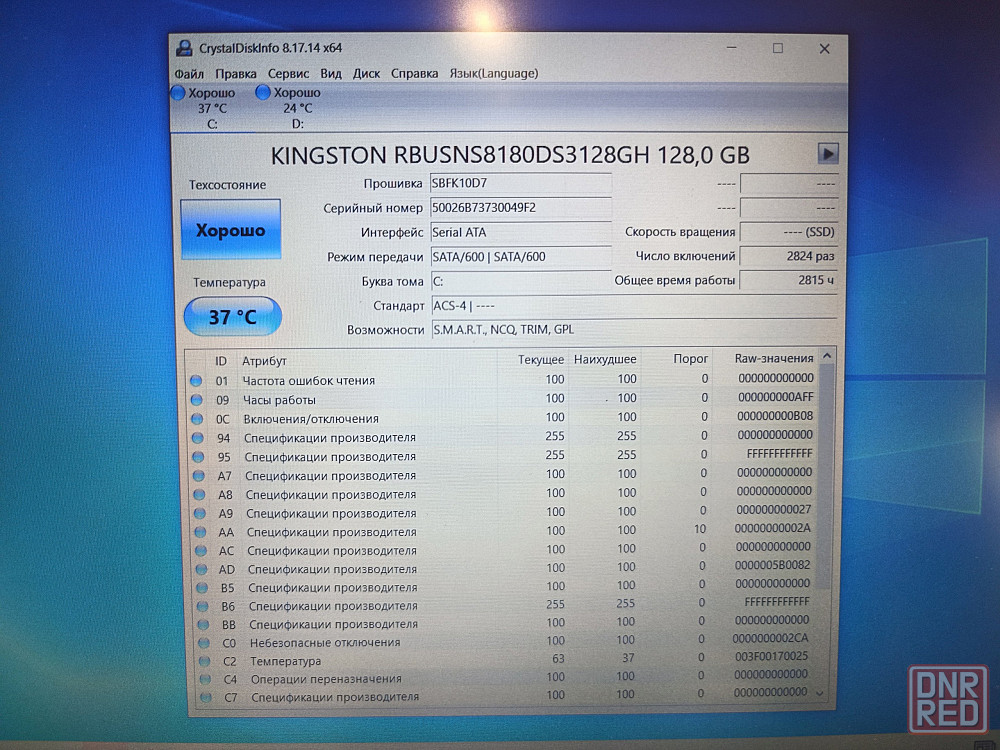Click status icon of row 94

click(198, 438)
